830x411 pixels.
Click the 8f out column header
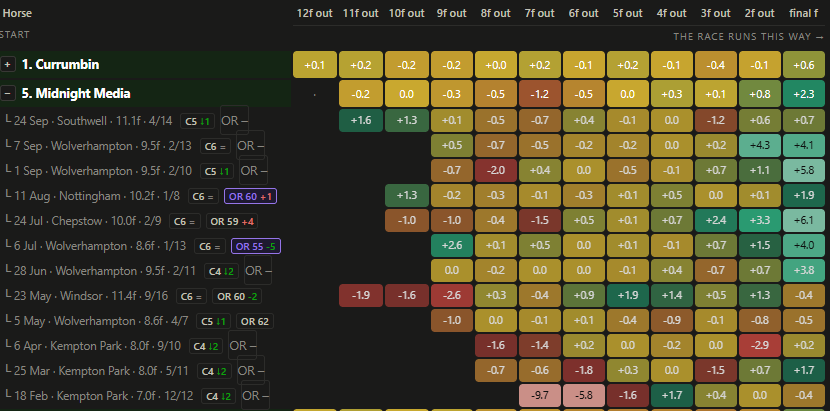(x=495, y=13)
